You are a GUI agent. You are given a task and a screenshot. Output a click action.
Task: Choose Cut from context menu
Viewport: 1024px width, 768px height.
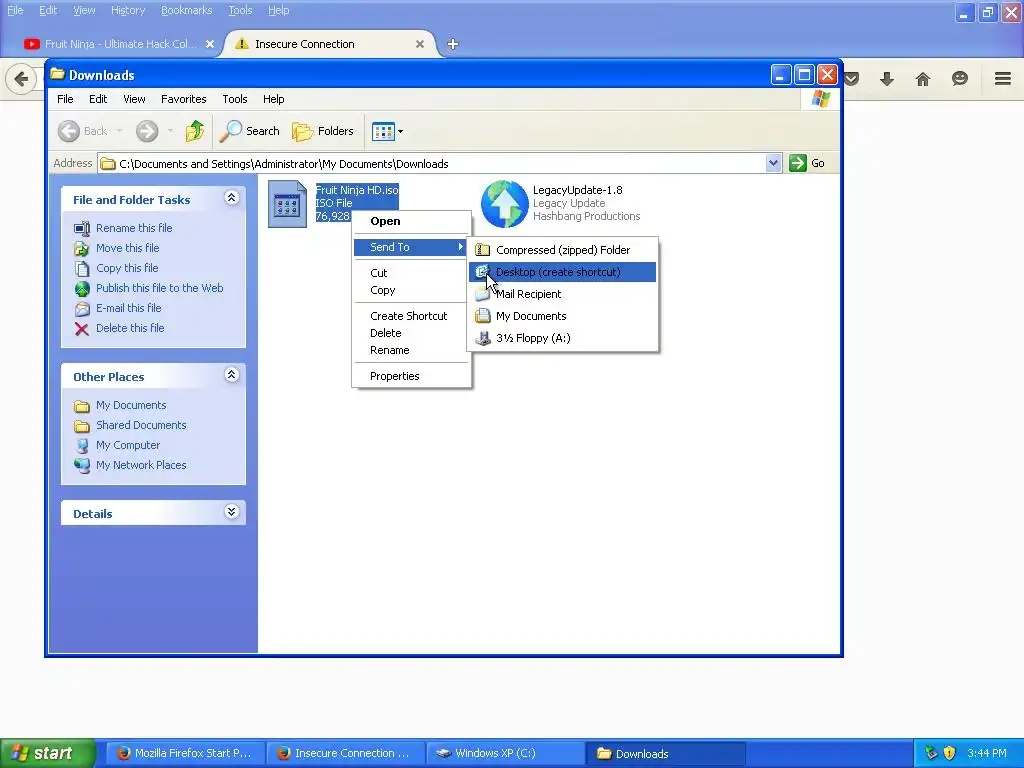click(379, 273)
